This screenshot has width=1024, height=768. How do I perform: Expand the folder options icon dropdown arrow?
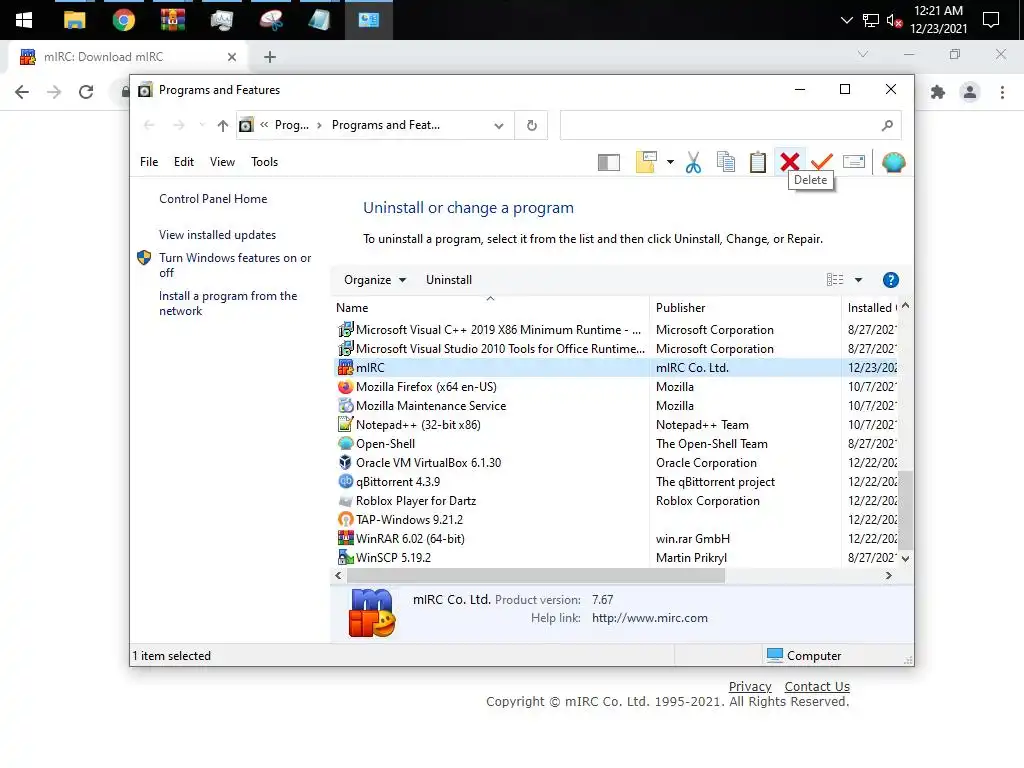point(670,162)
